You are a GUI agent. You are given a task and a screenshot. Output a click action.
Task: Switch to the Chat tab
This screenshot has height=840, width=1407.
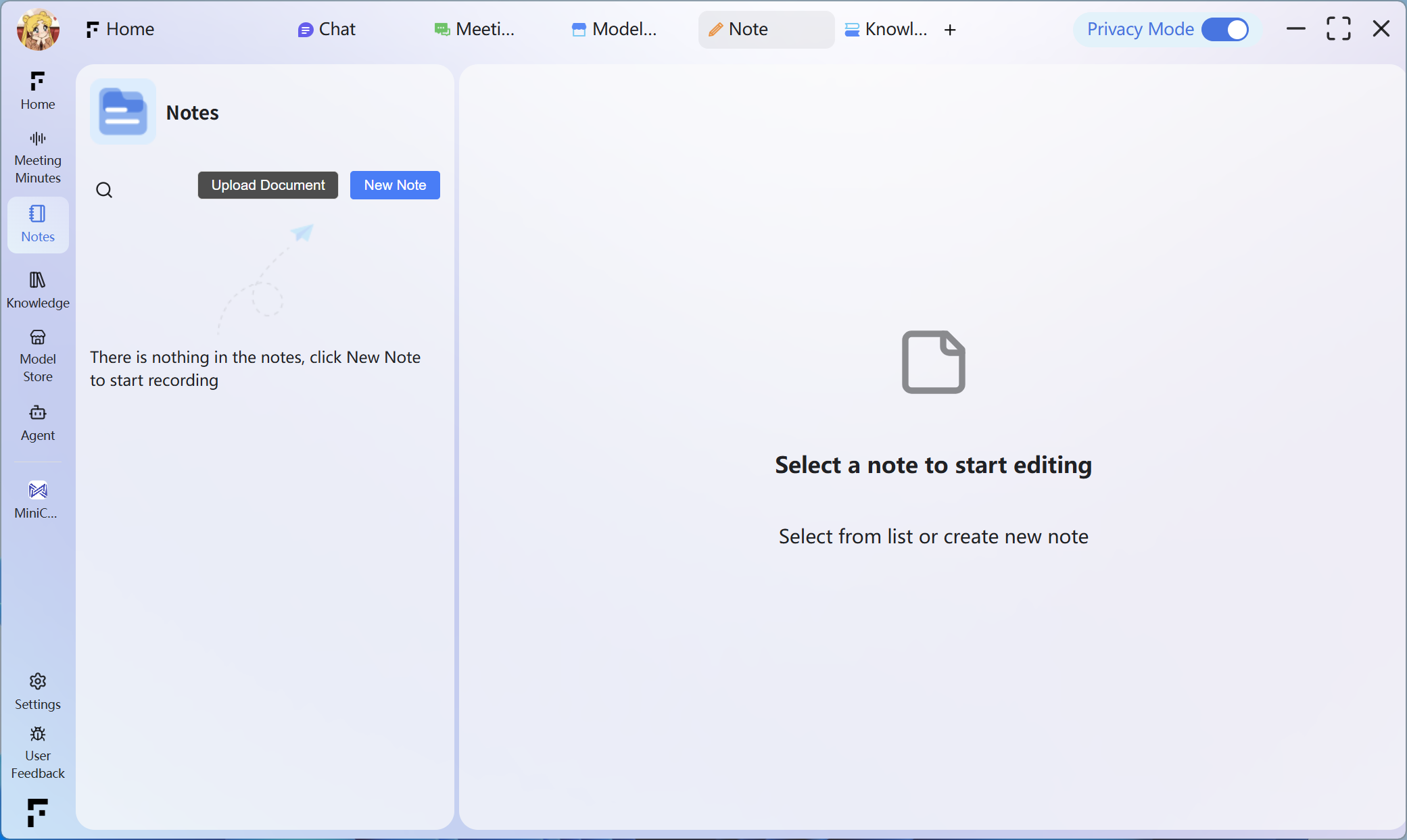[x=327, y=30]
